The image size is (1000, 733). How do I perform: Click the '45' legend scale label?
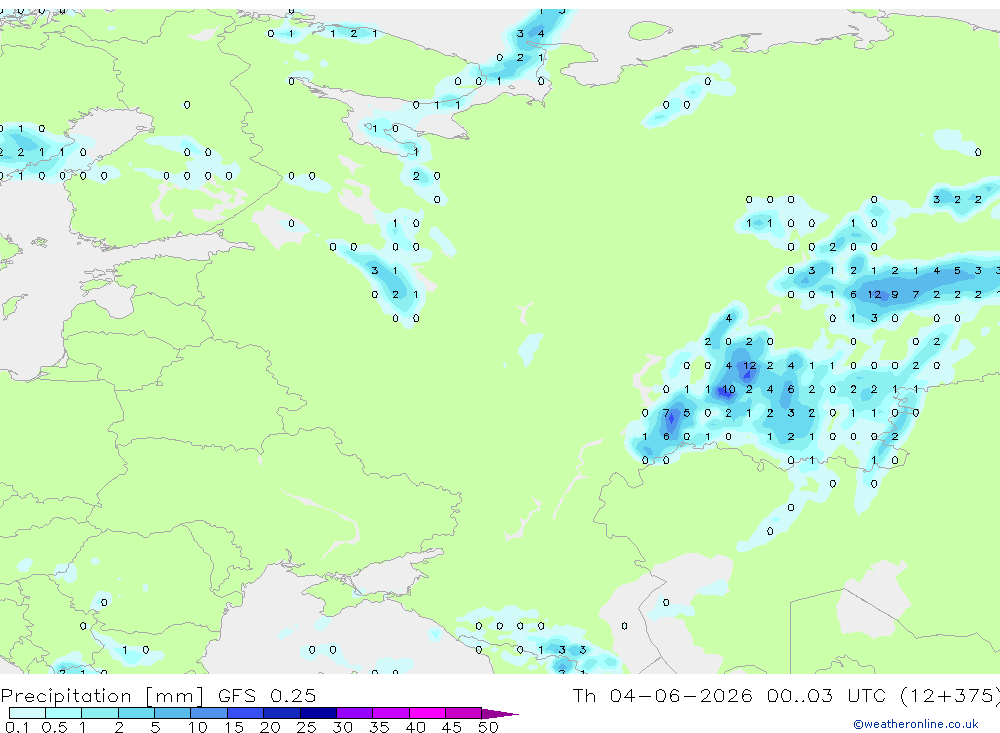452,727
